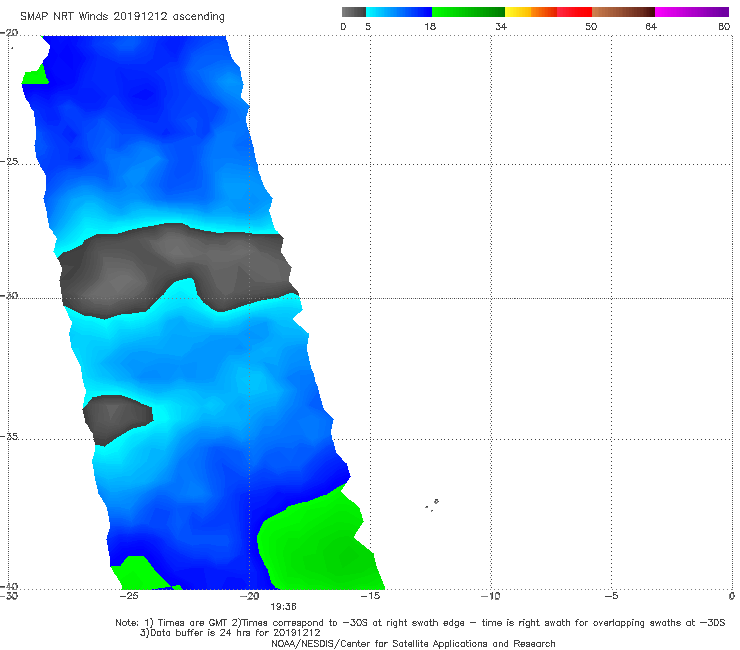Image resolution: width=740 pixels, height=650 pixels.
Task: Select the yellow-to-red 34–50 color bar segment
Action: click(x=548, y=12)
